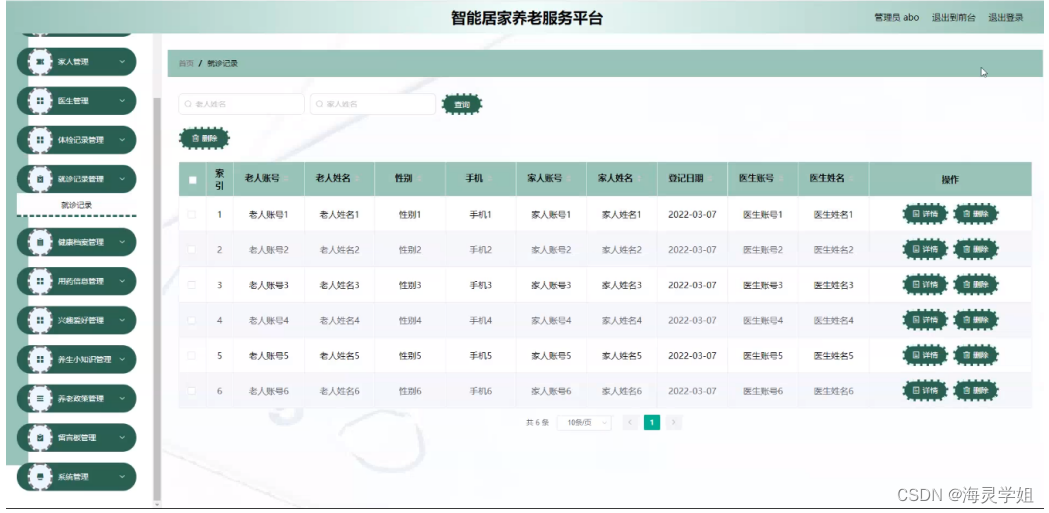The width and height of the screenshot is (1049, 513).
Task: Click 管理员 abo user label
Action: 896,17
